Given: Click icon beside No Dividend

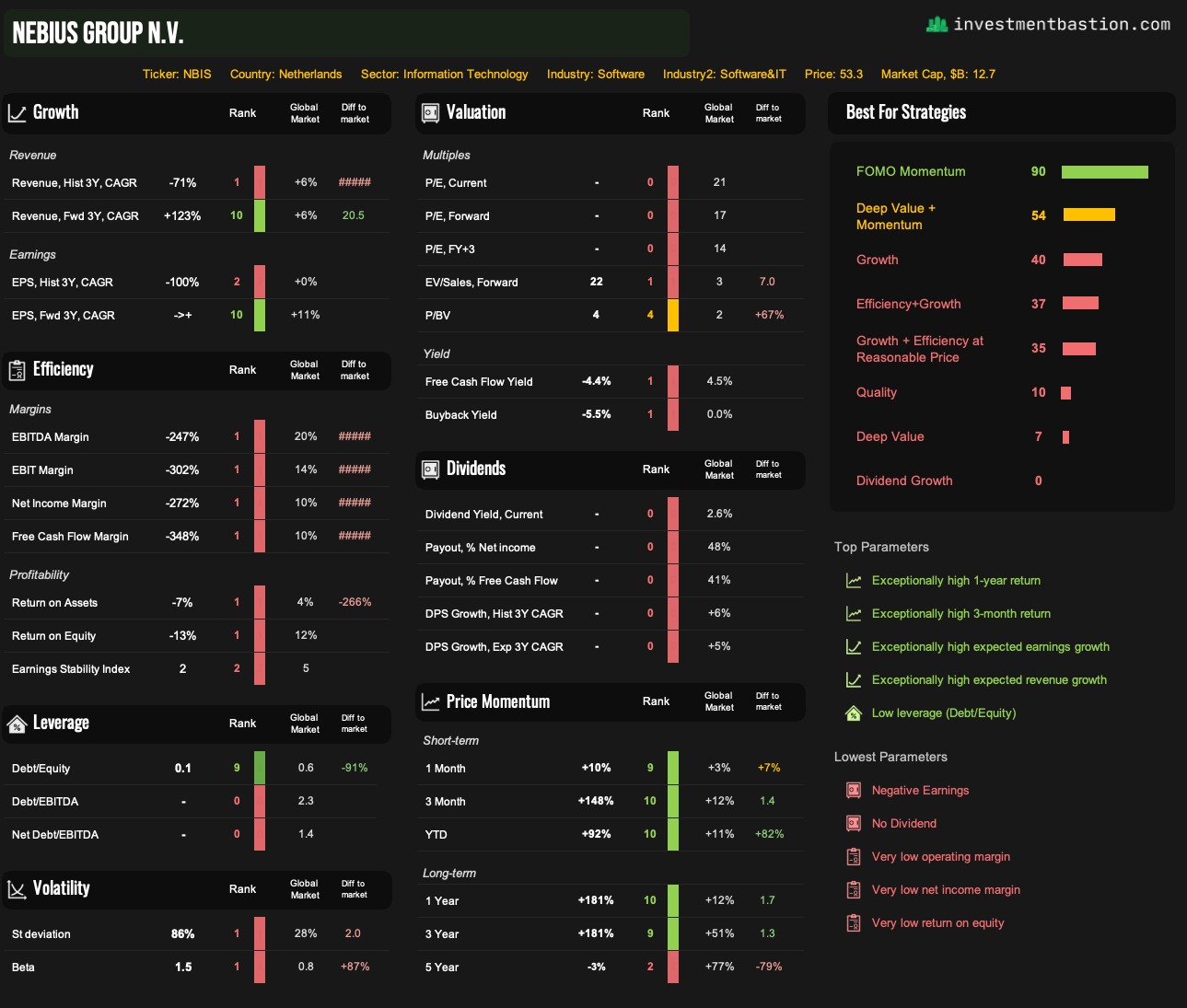Looking at the screenshot, I should (x=854, y=824).
